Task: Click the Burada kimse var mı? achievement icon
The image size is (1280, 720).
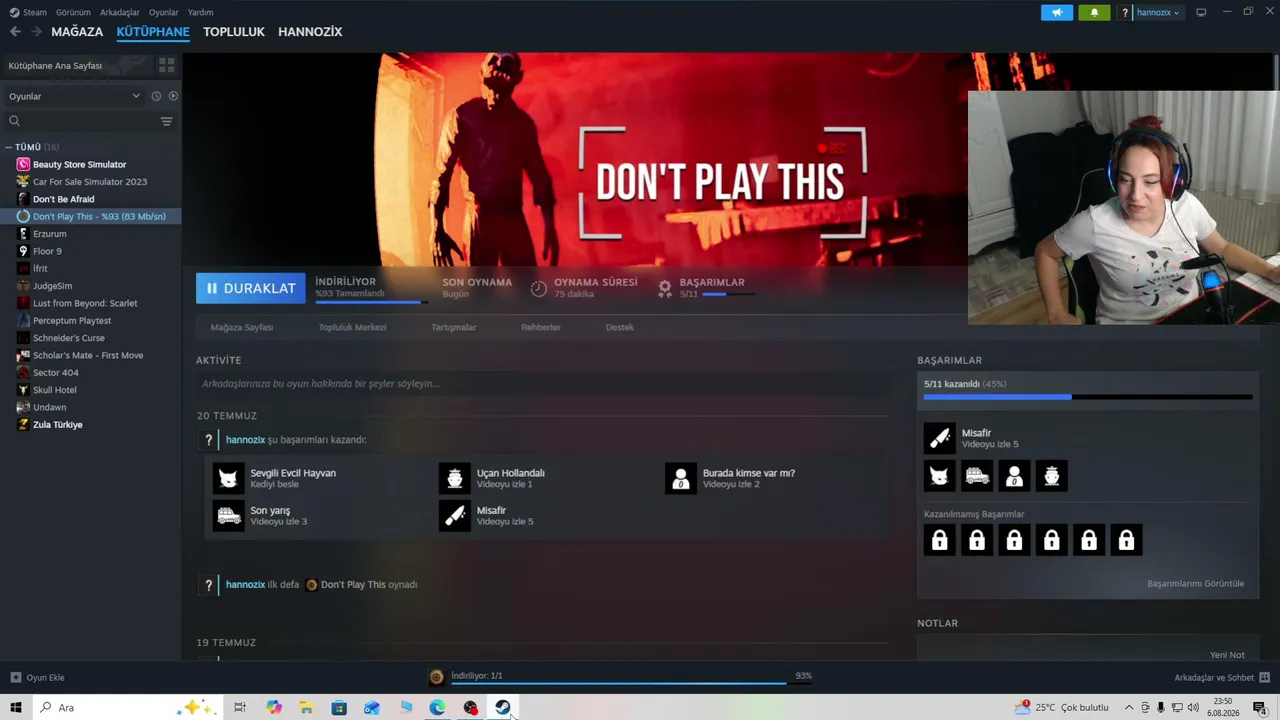Action: tap(681, 478)
